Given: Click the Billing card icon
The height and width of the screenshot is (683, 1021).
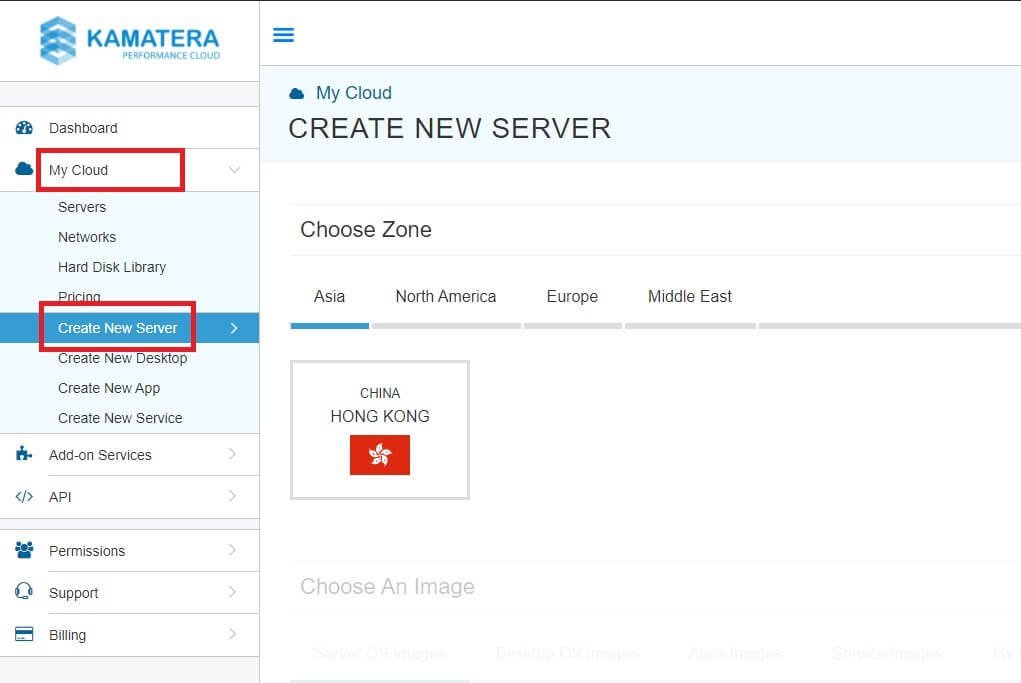Looking at the screenshot, I should pyautogui.click(x=24, y=634).
